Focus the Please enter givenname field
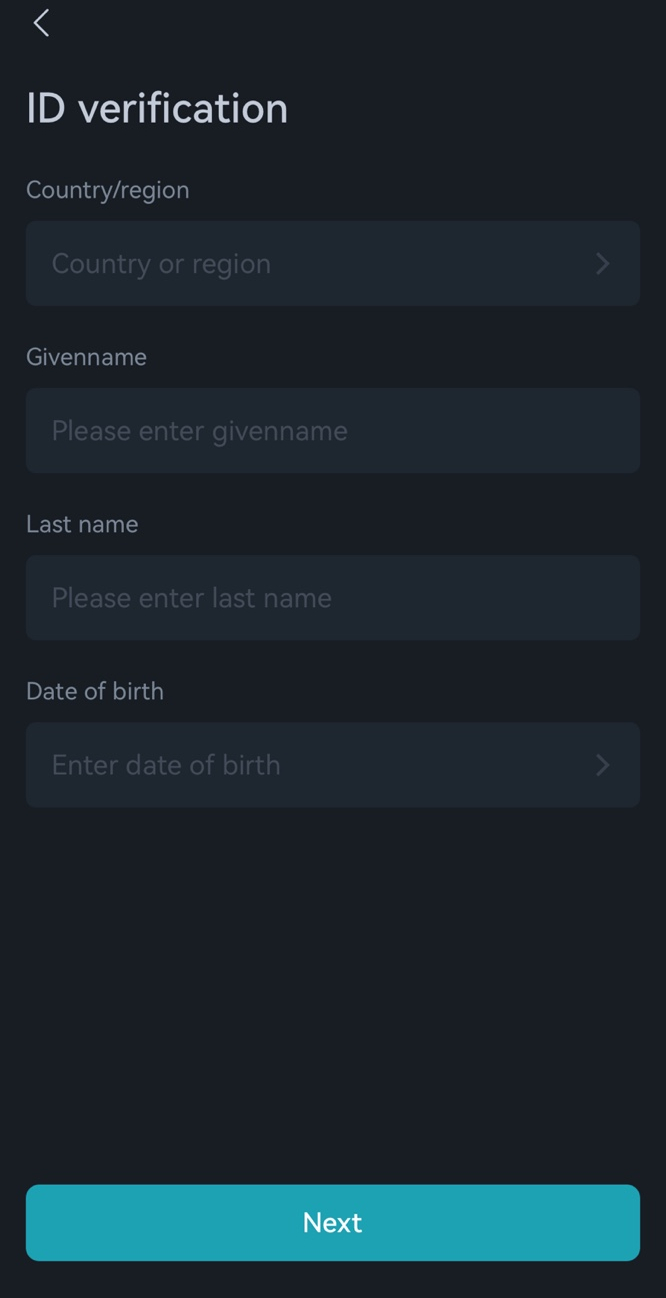The image size is (666, 1298). coord(333,430)
